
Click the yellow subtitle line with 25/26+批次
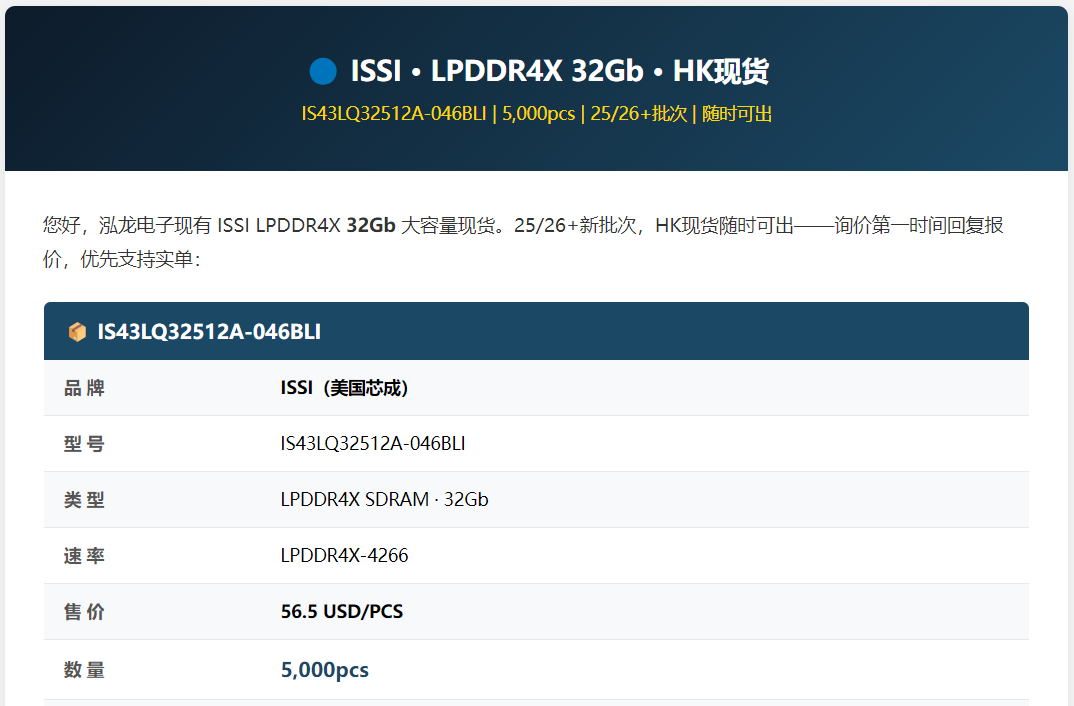tap(537, 114)
